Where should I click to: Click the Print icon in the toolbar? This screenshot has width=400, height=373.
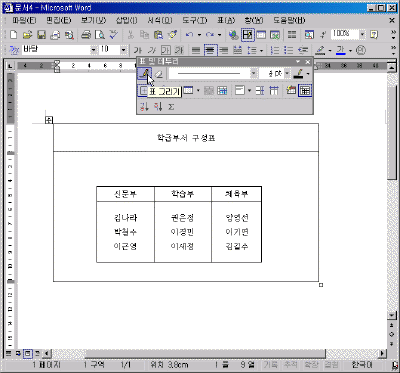86,35
